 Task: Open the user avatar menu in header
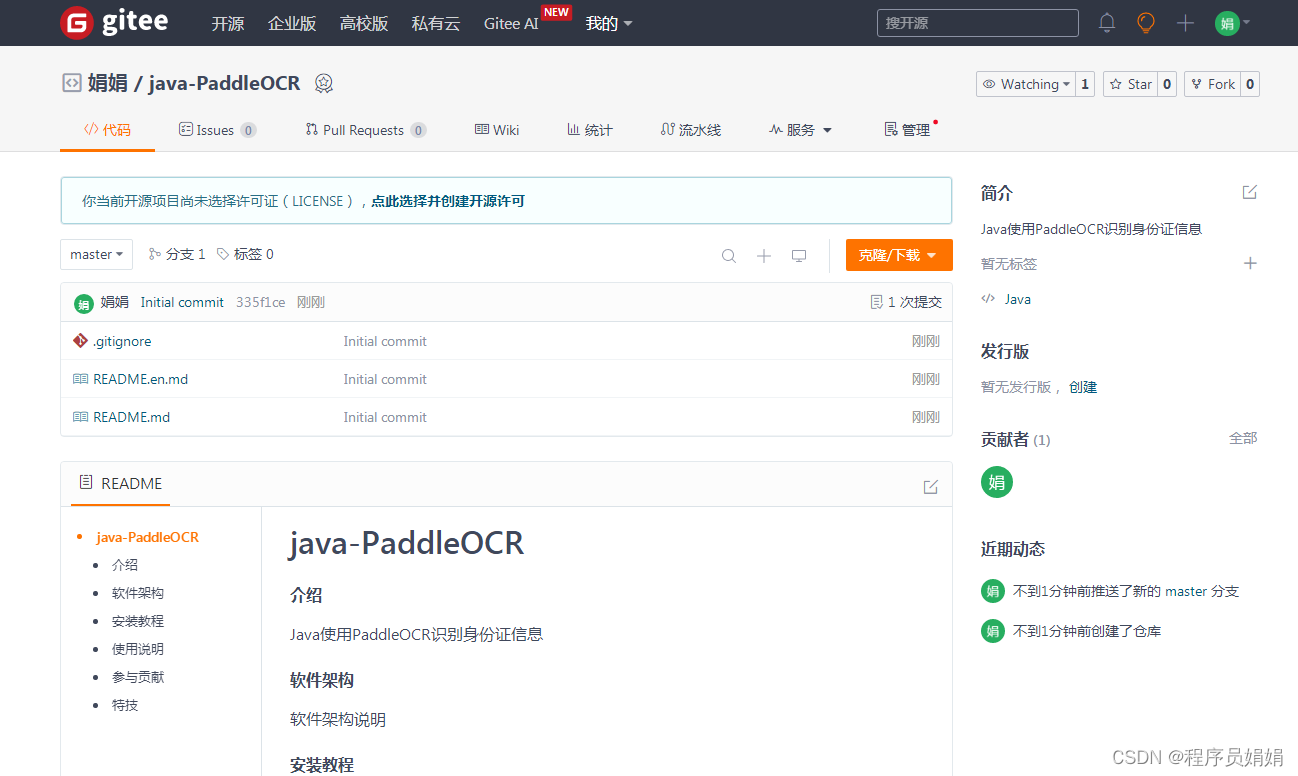(x=1232, y=23)
